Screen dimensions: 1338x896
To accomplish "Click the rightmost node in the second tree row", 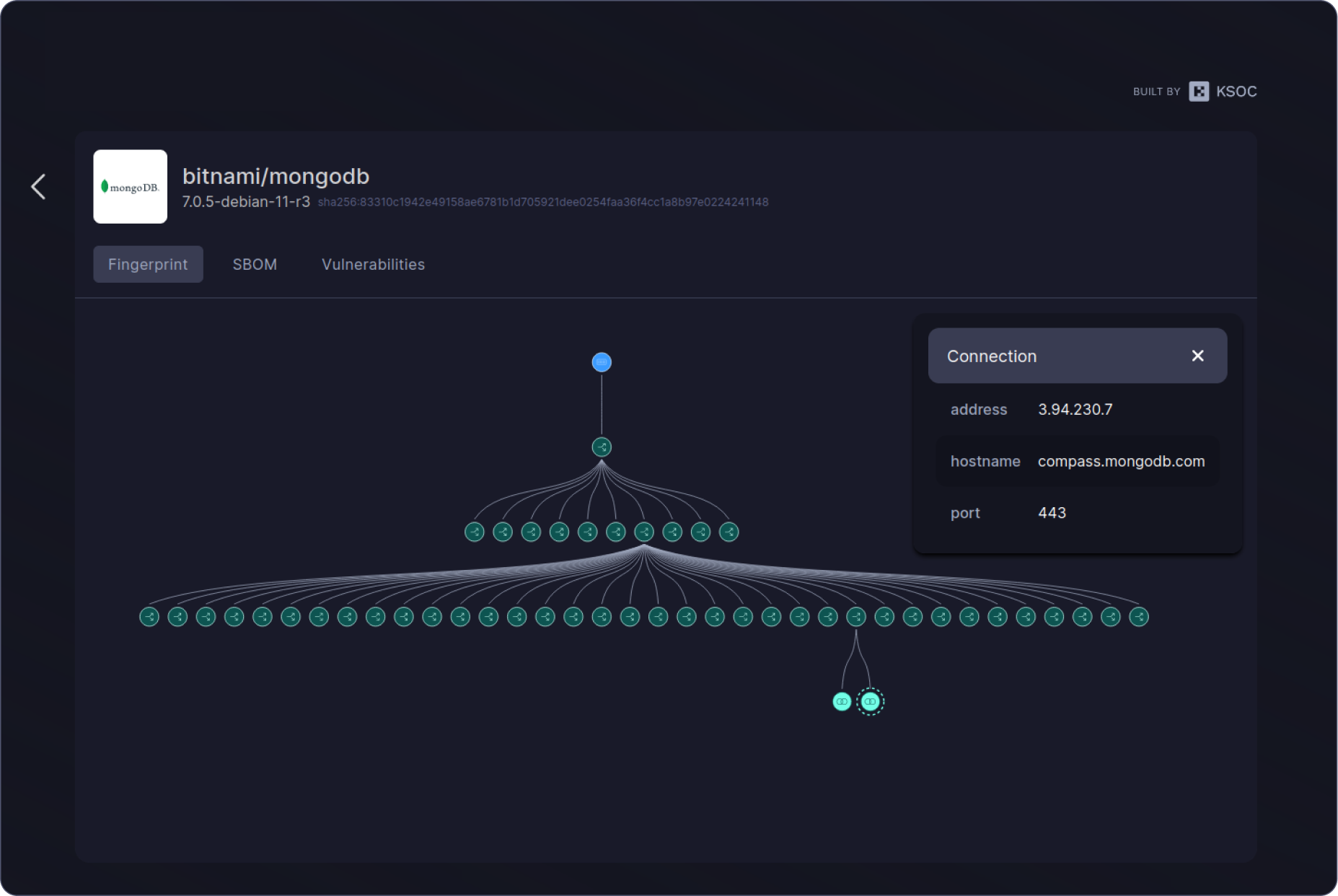I will click(729, 532).
